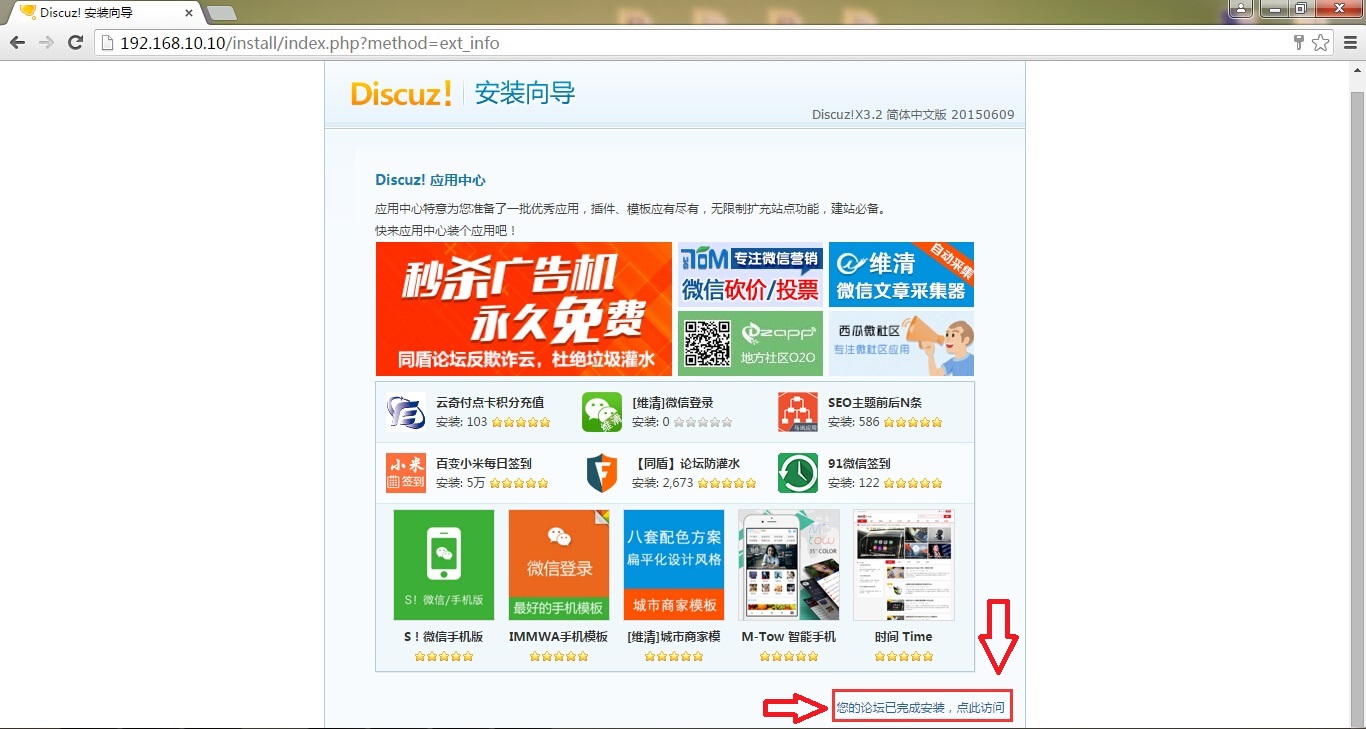
Task: Click the 云奇付点卡积分充值 app icon
Action: (x=406, y=412)
